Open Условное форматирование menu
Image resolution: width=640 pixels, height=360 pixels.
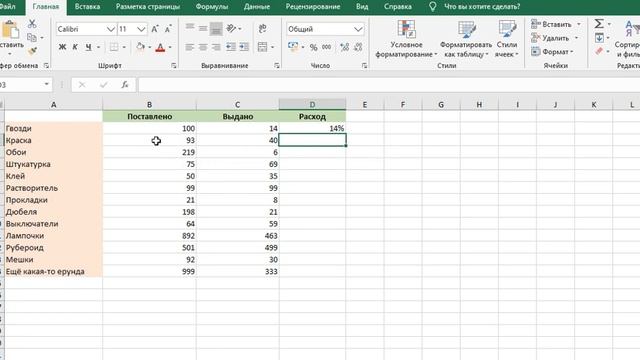tap(406, 39)
